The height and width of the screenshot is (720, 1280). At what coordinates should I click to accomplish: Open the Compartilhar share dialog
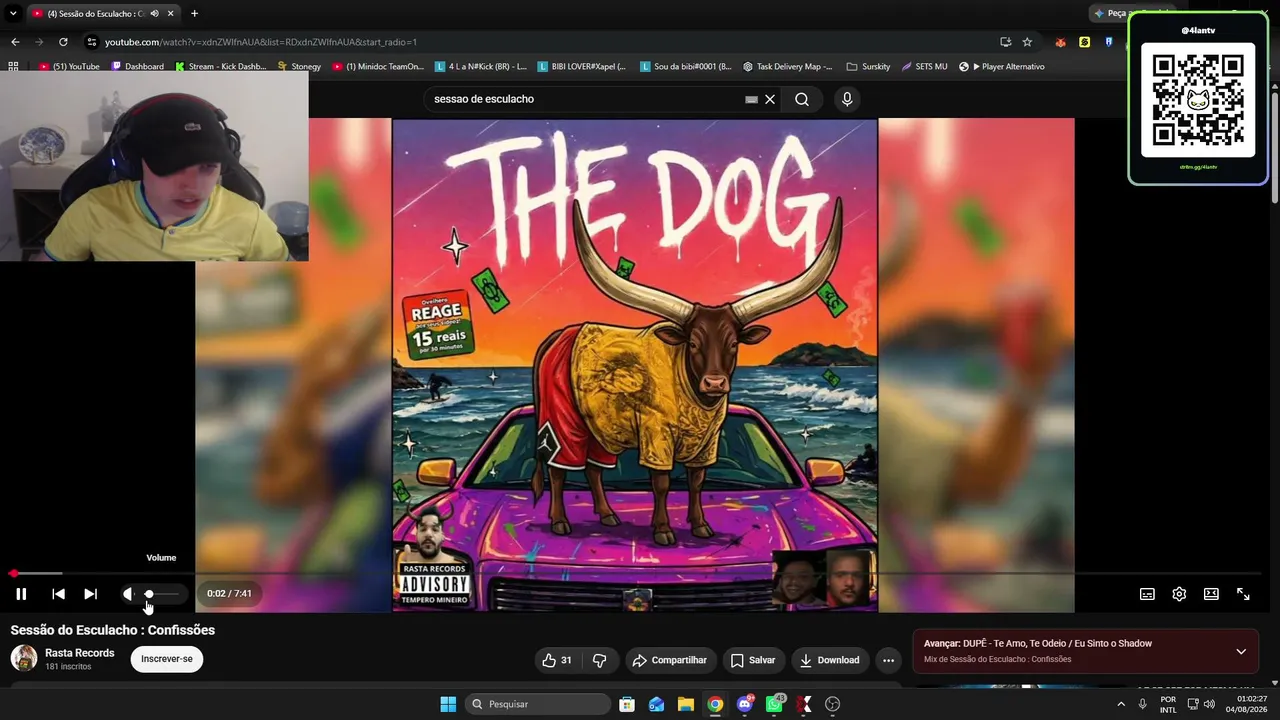pyautogui.click(x=670, y=660)
